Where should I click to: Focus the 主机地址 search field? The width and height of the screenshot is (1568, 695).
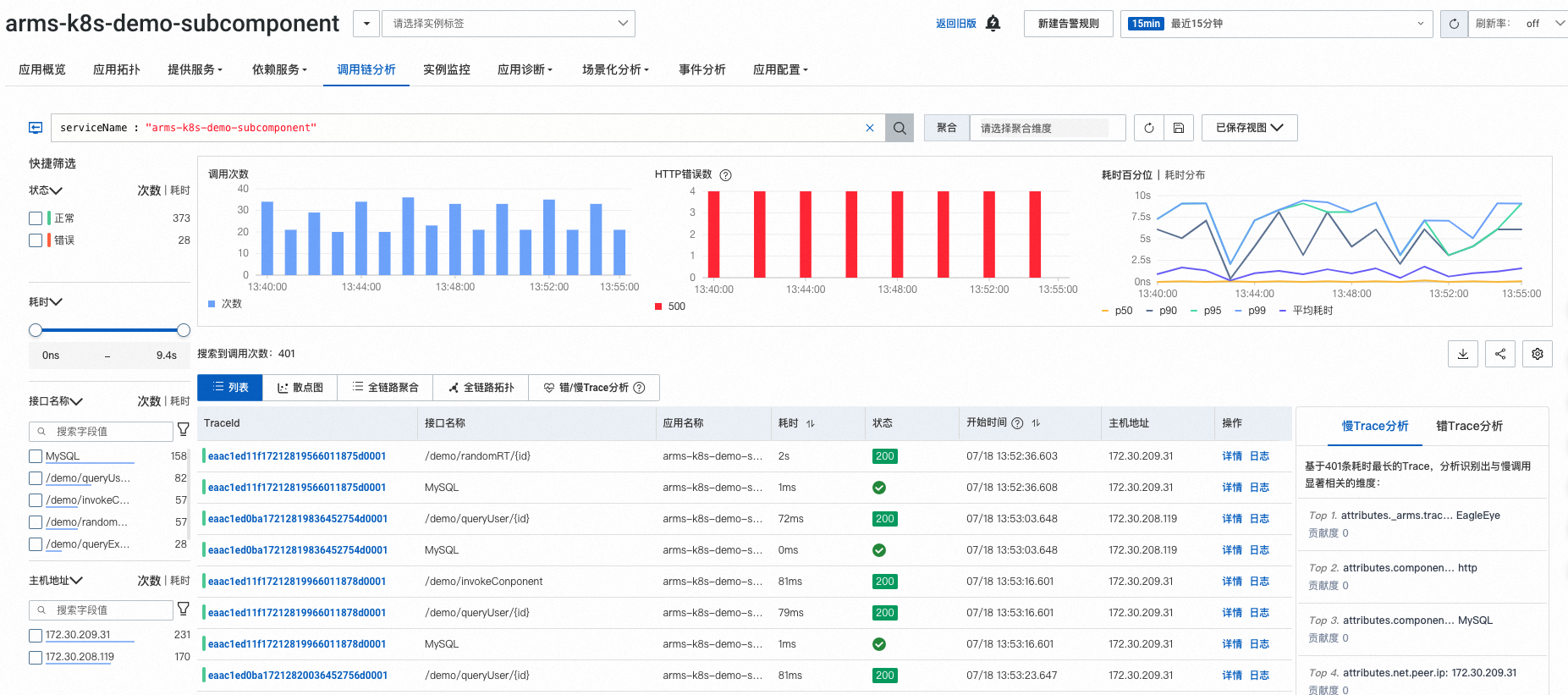(x=101, y=610)
